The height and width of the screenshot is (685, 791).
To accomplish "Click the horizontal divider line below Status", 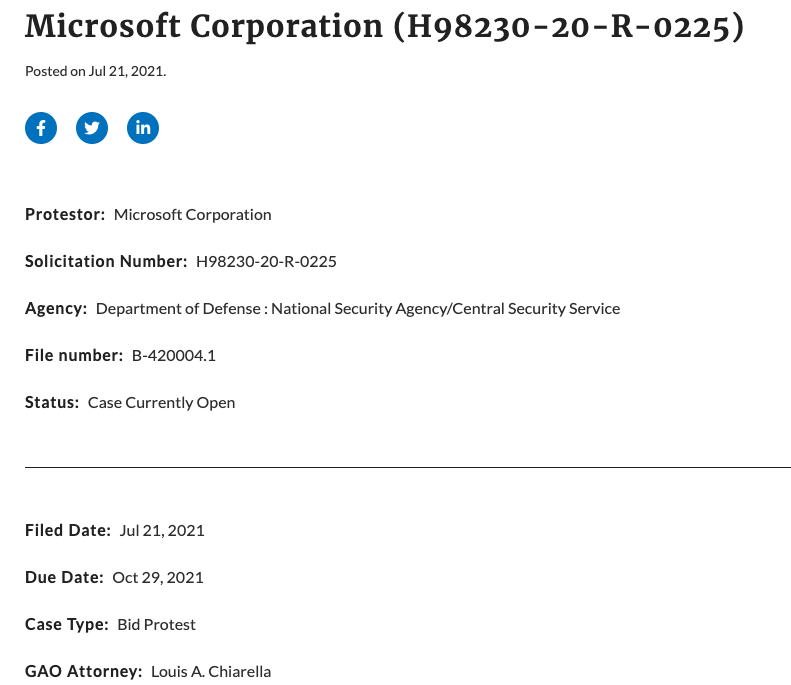I will coord(408,468).
